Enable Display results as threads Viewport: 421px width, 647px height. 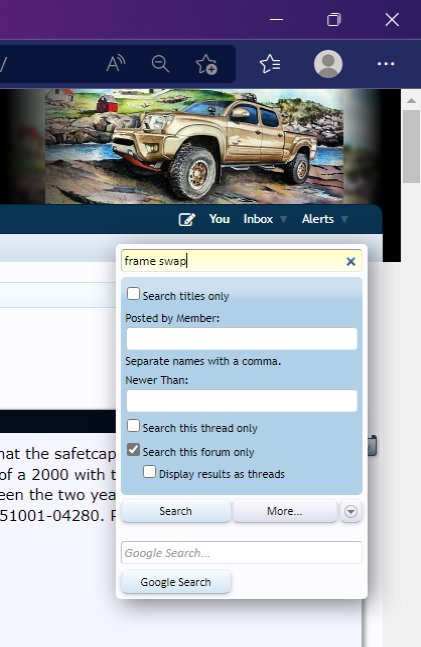click(149, 471)
